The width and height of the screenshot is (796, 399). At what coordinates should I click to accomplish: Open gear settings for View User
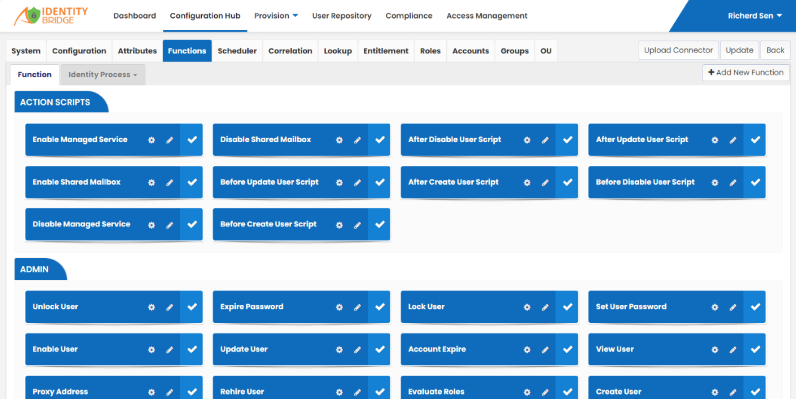[715, 350]
